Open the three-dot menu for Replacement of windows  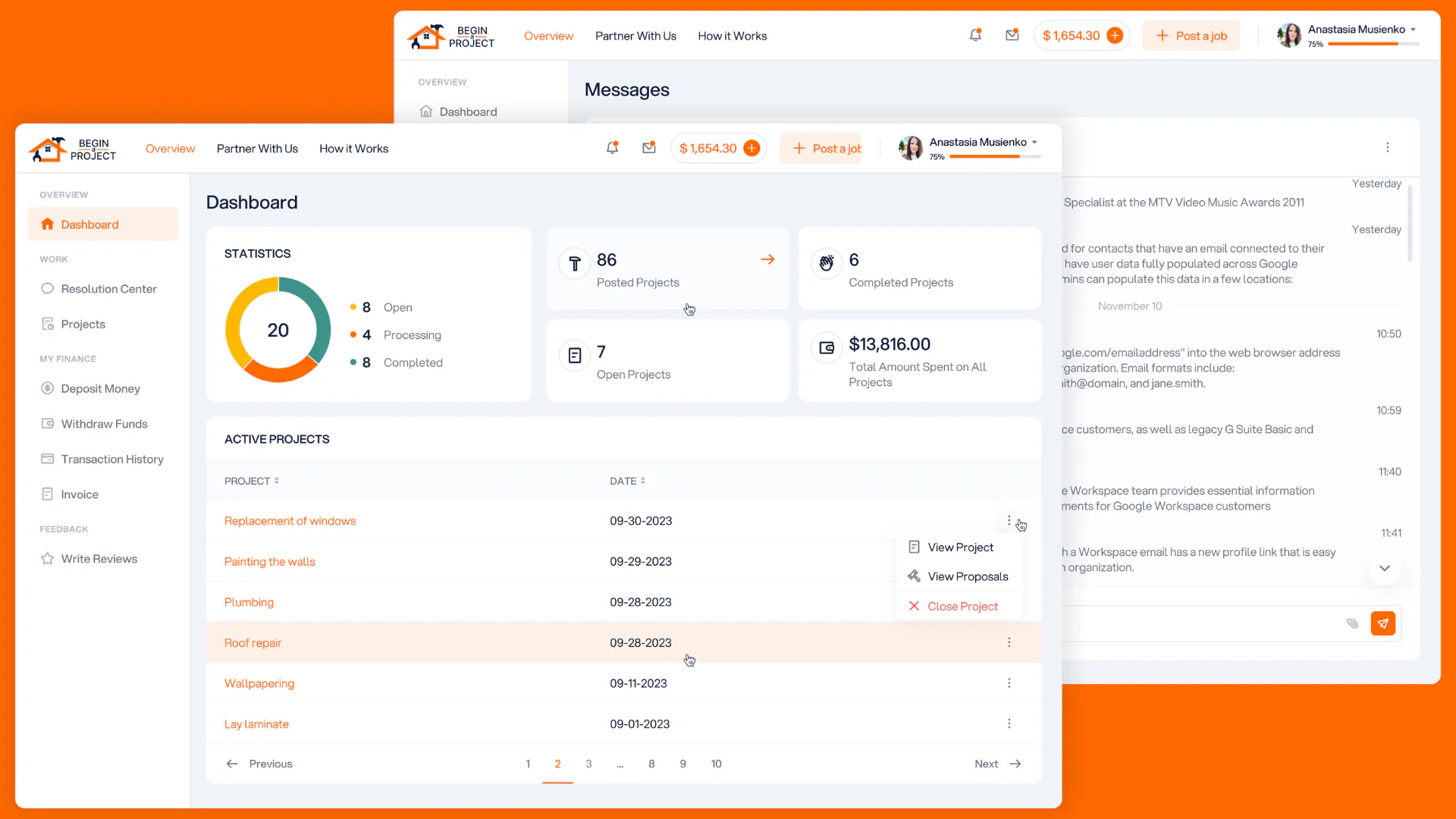tap(1009, 521)
